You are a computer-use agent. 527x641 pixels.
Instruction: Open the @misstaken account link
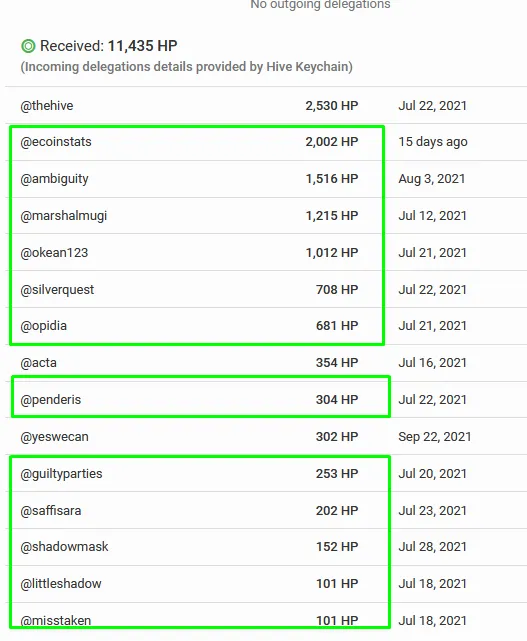click(x=56, y=621)
